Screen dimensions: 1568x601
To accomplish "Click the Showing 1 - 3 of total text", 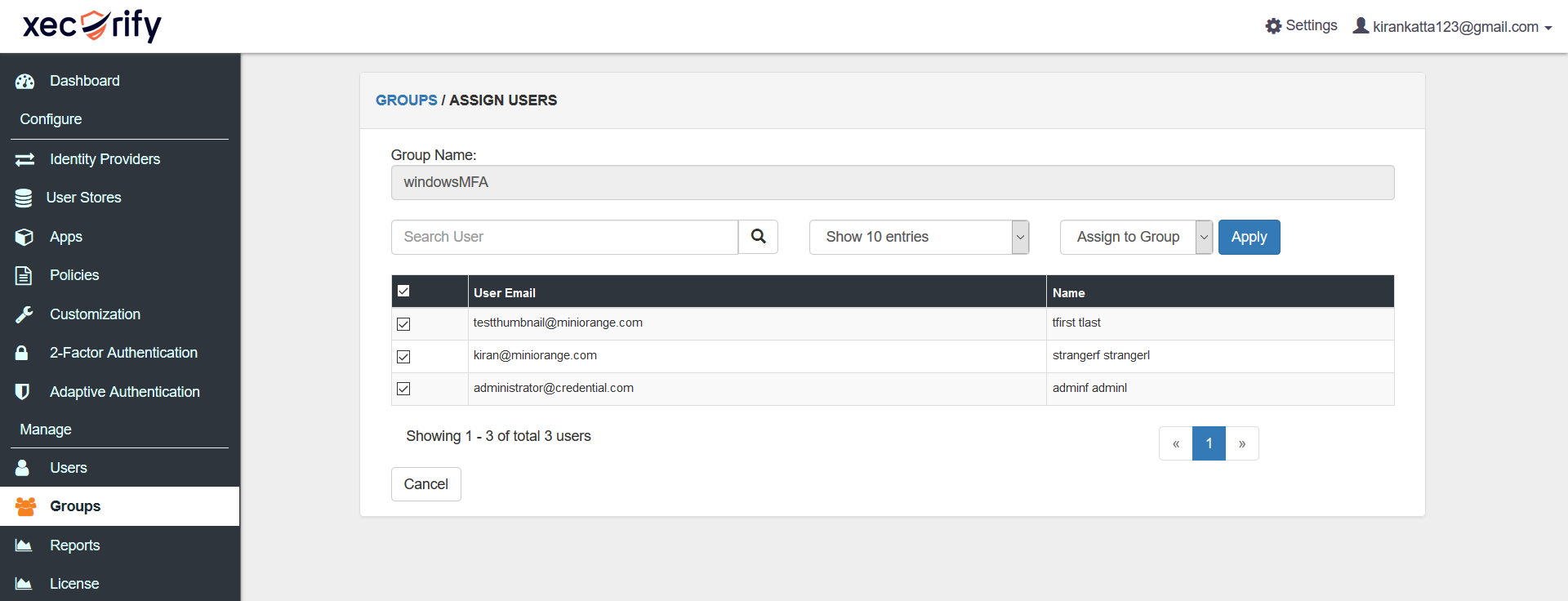I will click(498, 436).
